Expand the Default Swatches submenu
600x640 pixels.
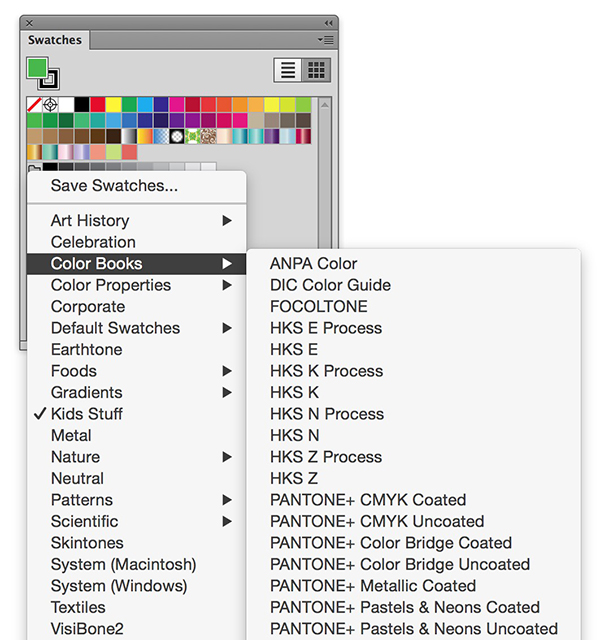(x=137, y=328)
